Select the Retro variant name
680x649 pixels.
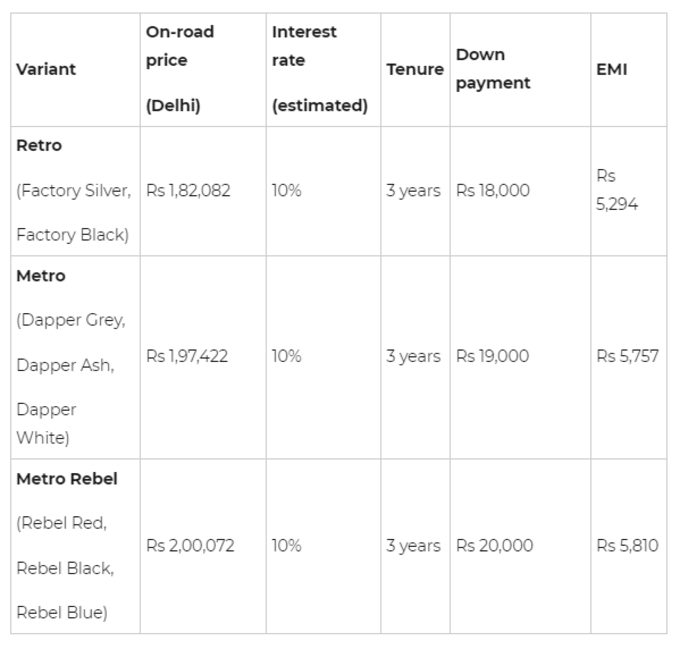click(x=39, y=145)
